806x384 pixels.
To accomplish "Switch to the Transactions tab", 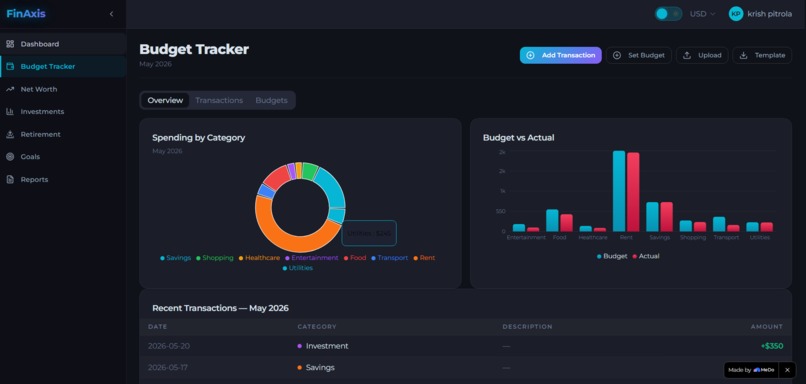I will (x=219, y=100).
